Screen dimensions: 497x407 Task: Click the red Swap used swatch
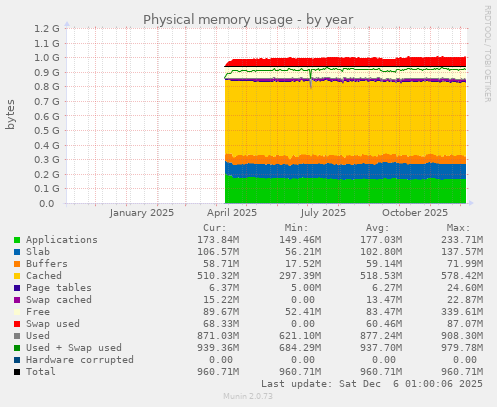coord(17,324)
